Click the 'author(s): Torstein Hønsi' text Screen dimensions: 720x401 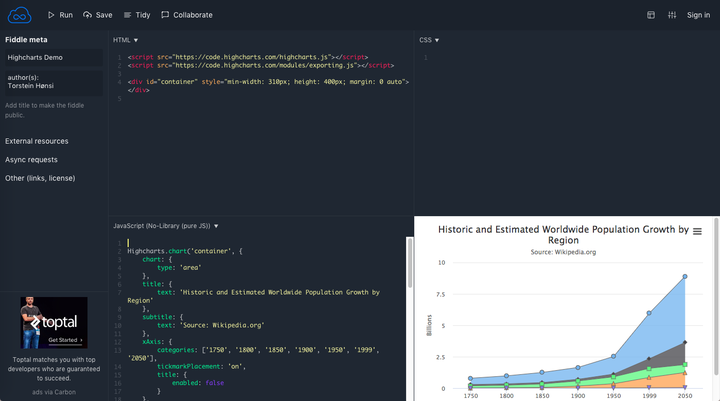pos(30,82)
